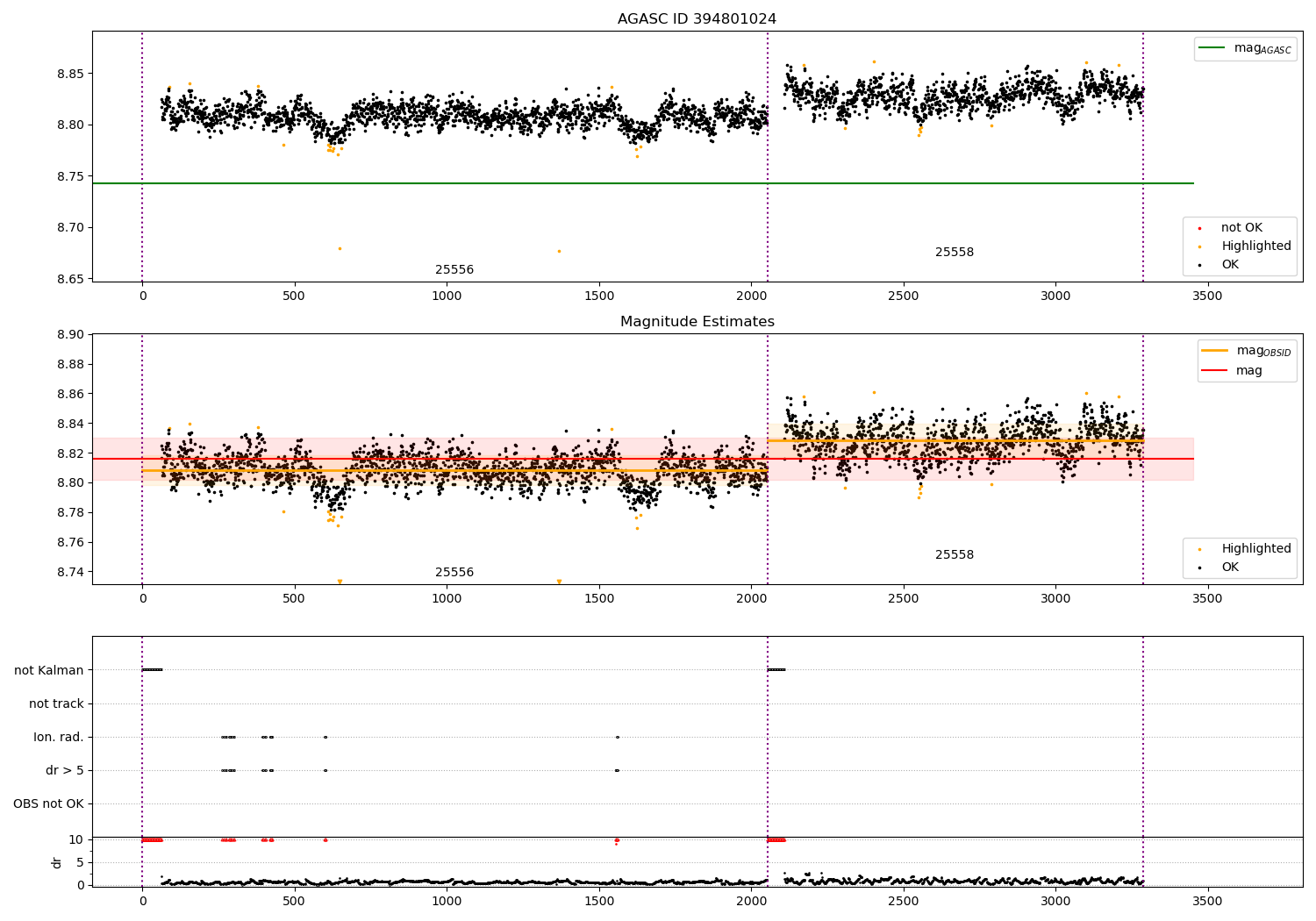The image size is (1316, 921).
Task: Click the rotated 'dr' y-axis label
Action: [57, 862]
